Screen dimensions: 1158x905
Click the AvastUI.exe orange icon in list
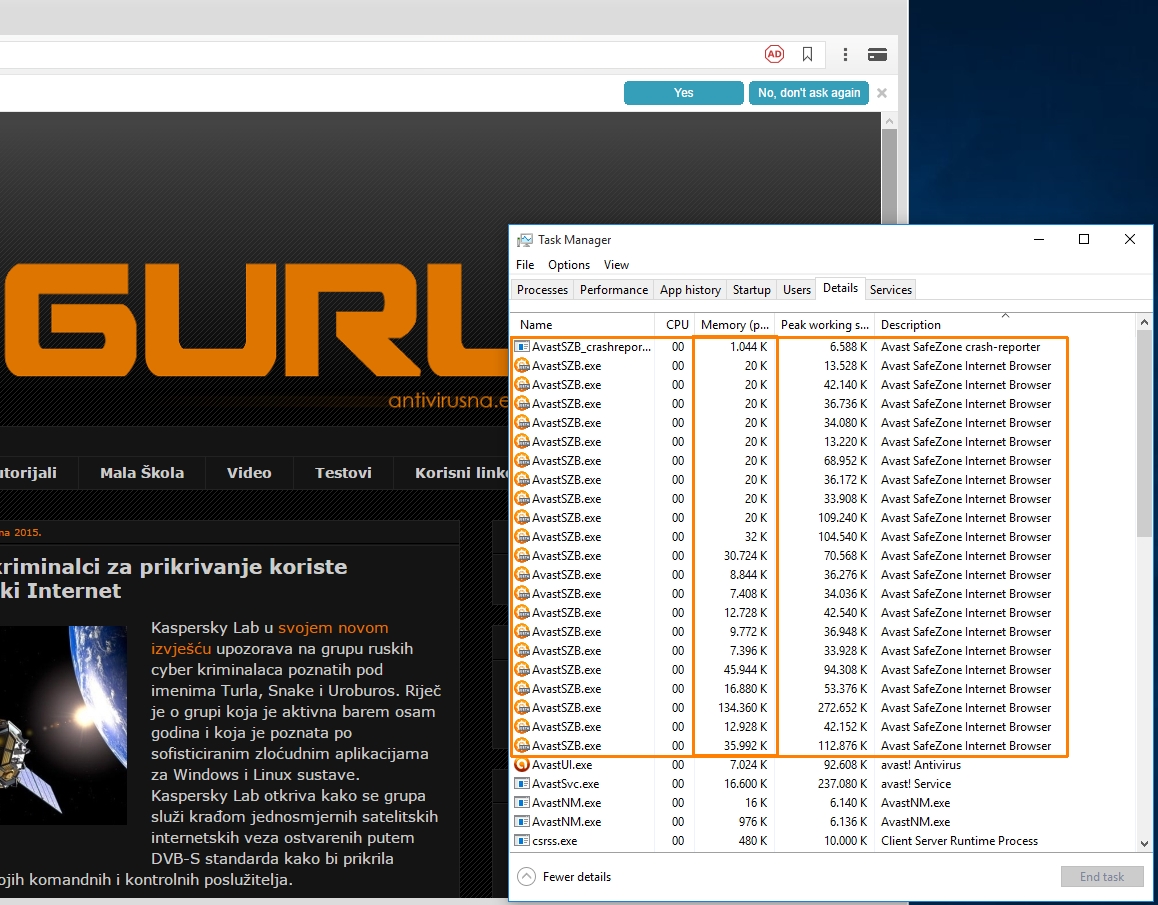tap(522, 765)
